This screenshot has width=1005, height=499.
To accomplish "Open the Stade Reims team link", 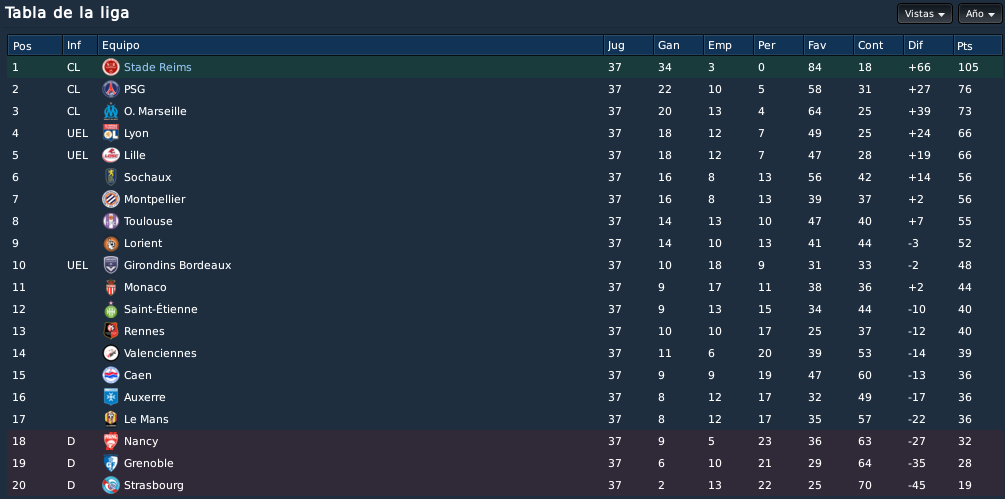I will pos(158,67).
